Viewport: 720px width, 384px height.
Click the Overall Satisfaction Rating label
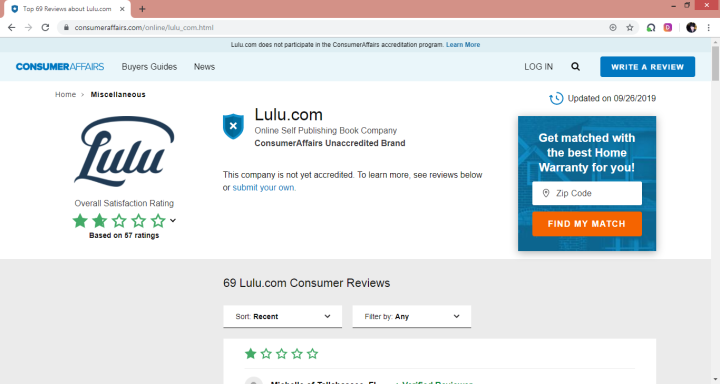124,203
